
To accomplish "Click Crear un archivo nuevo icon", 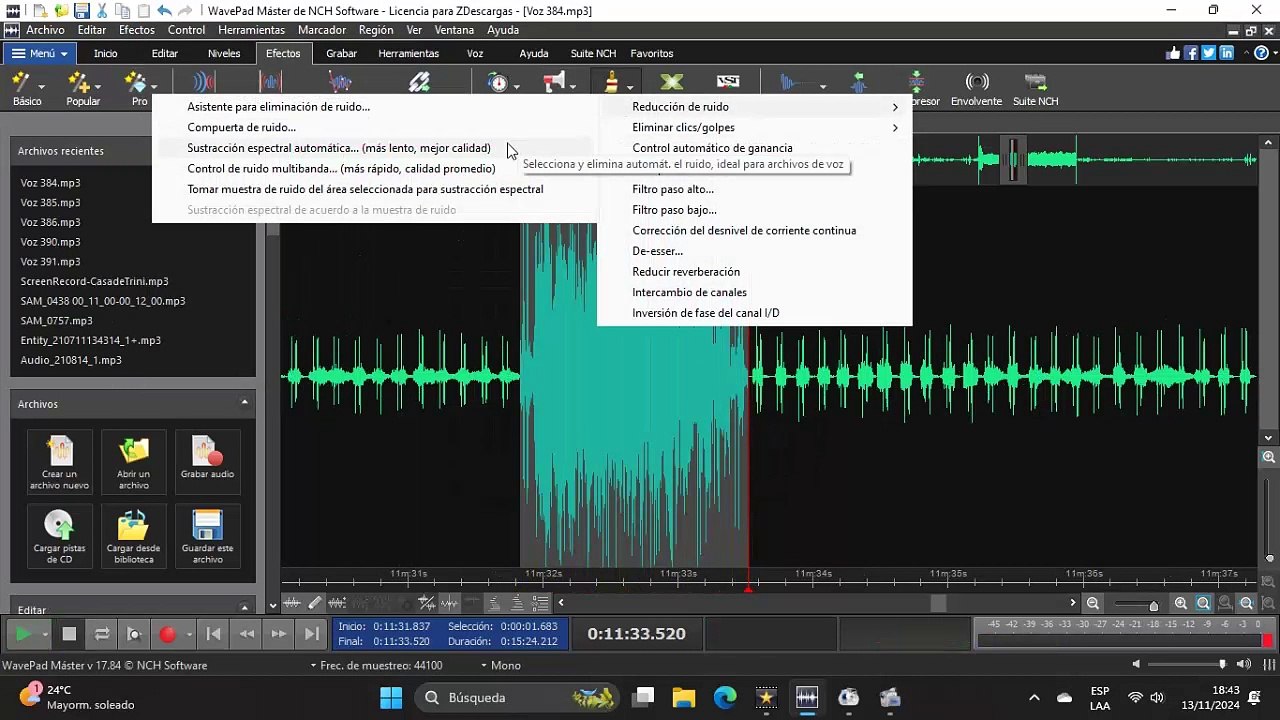I will tap(59, 461).
